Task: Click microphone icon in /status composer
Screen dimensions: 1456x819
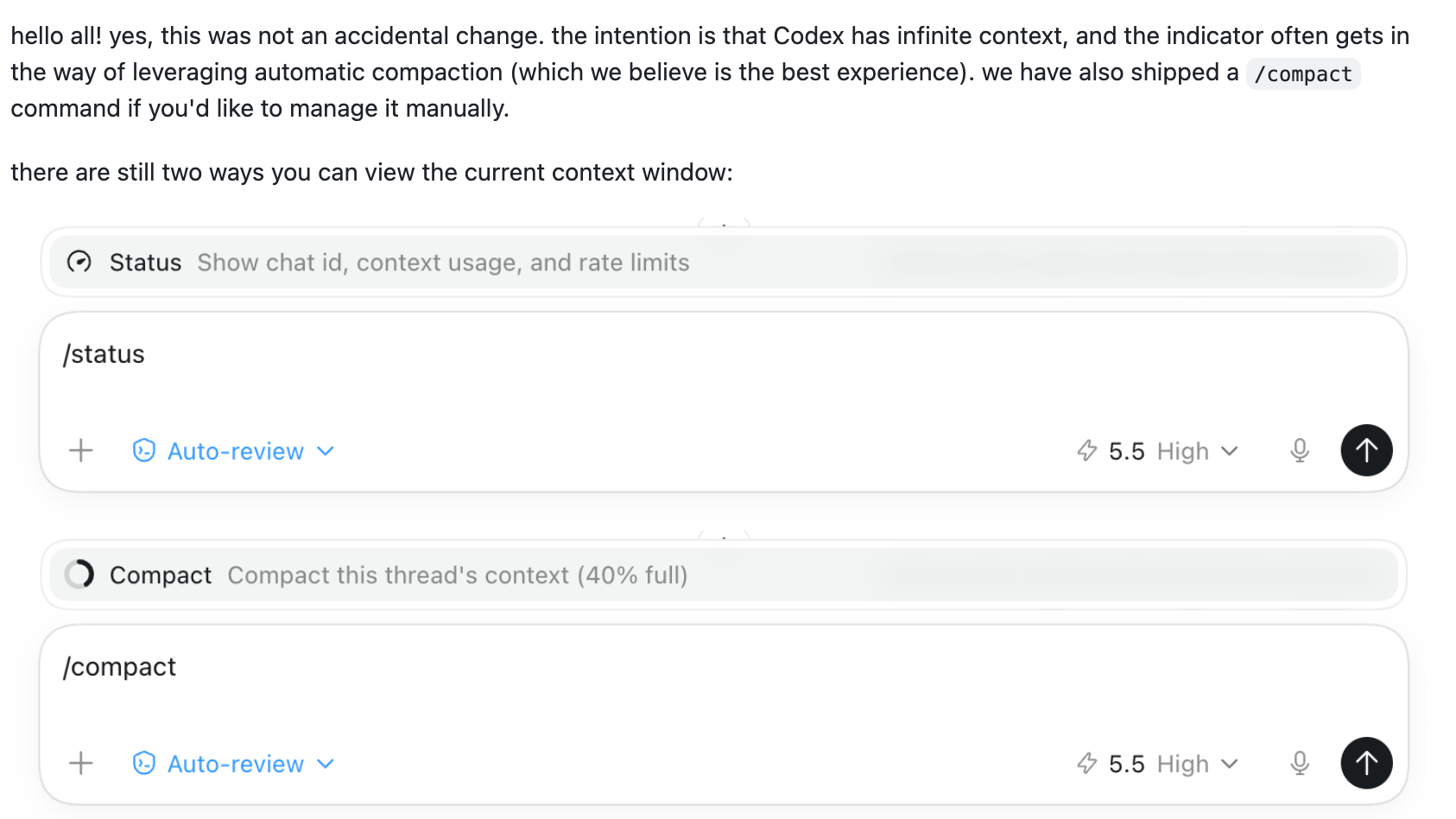Action: 1300,450
